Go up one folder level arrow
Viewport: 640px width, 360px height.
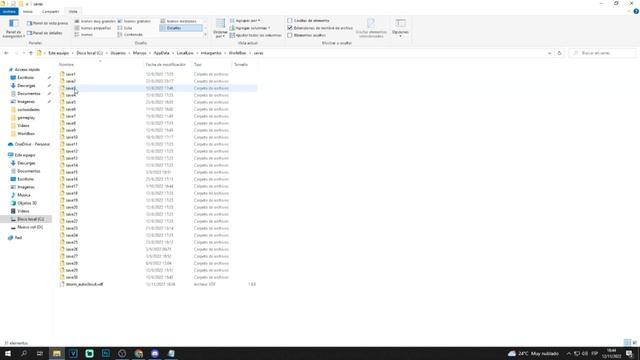click(31, 53)
